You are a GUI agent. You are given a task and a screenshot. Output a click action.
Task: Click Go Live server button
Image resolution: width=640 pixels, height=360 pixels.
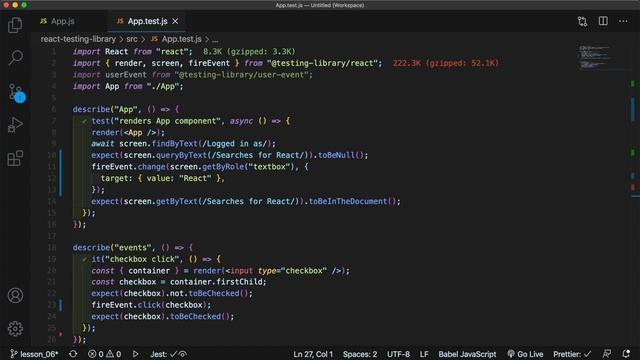(525, 354)
